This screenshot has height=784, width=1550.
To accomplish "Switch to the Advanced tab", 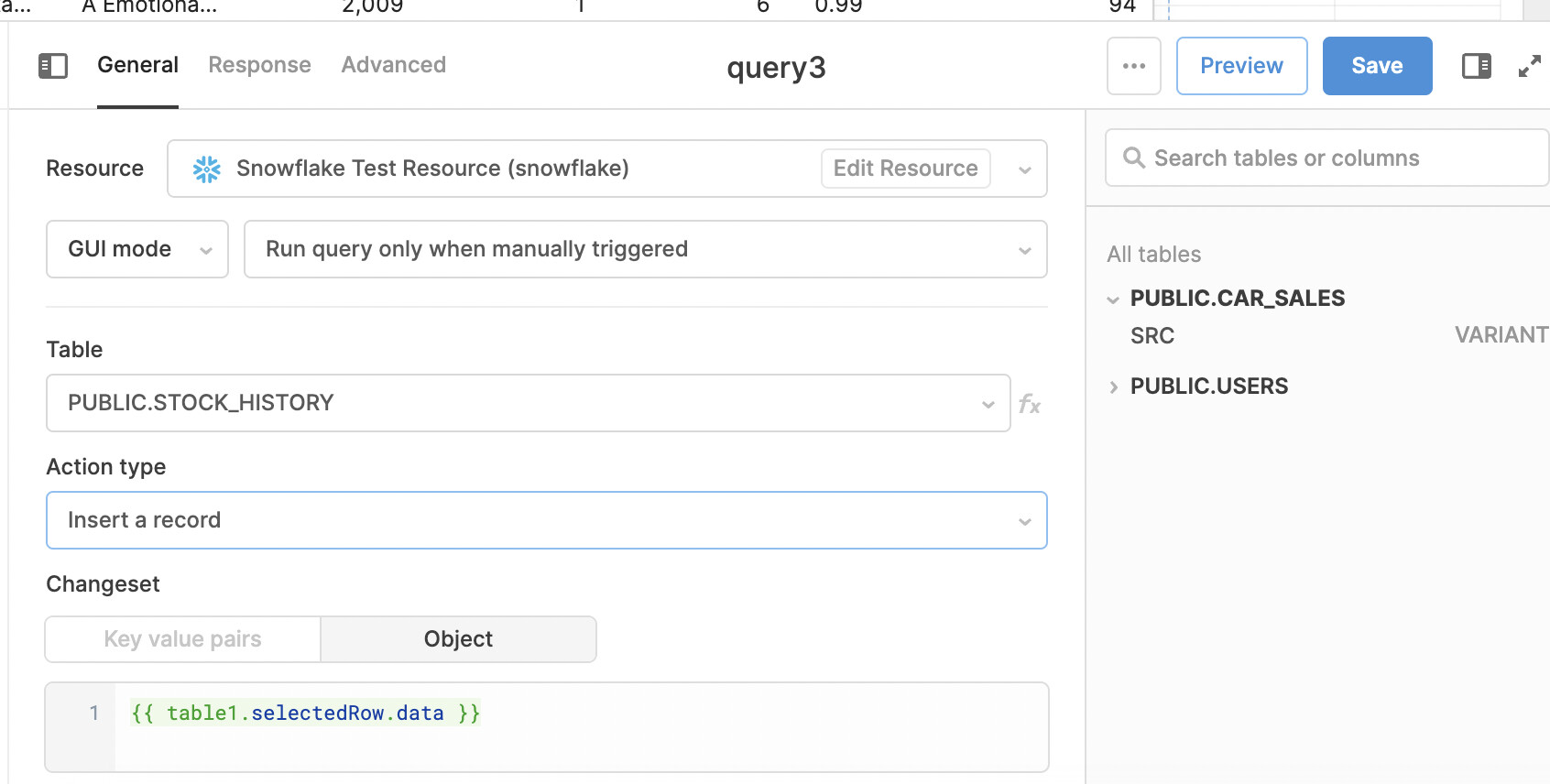I will pos(393,65).
